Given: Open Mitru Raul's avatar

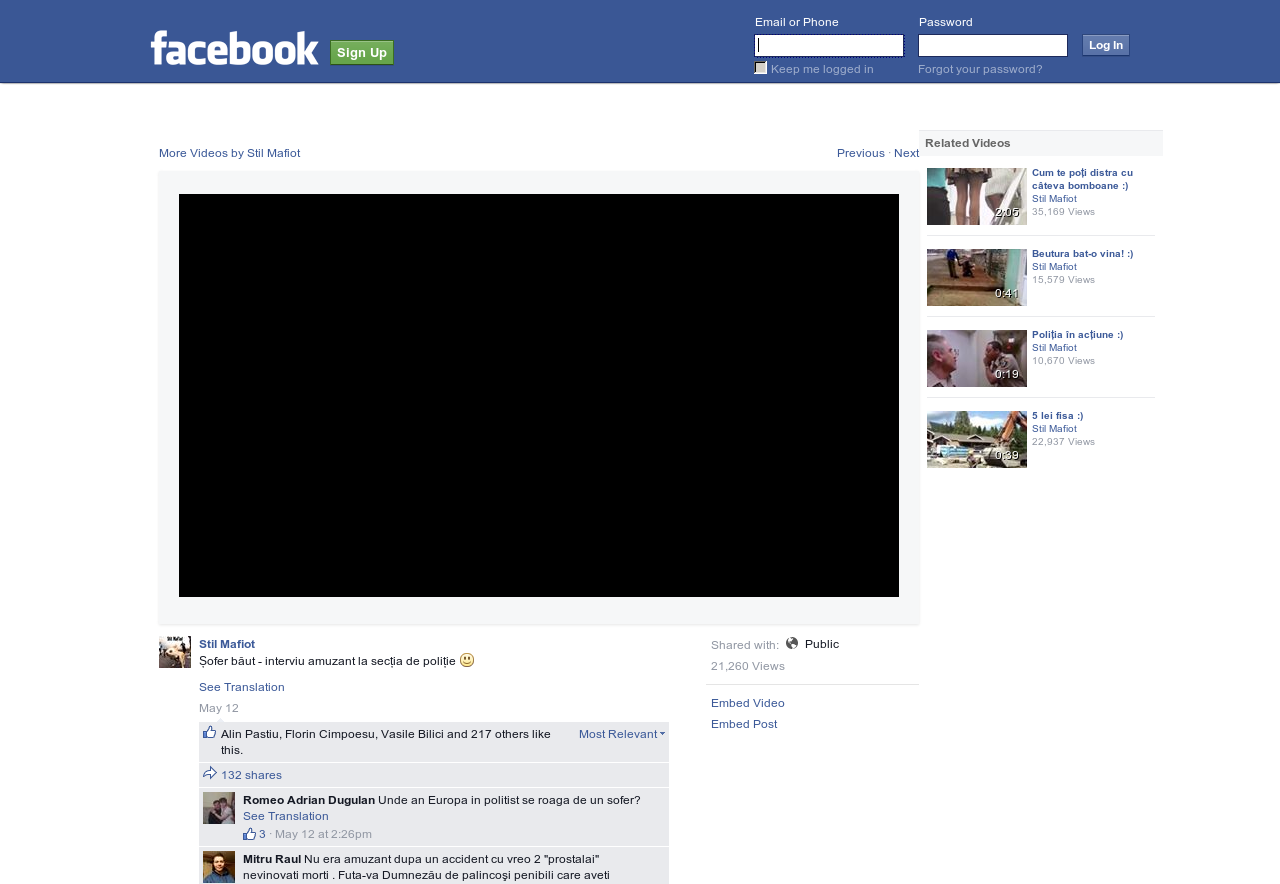Looking at the screenshot, I should (x=219, y=867).
